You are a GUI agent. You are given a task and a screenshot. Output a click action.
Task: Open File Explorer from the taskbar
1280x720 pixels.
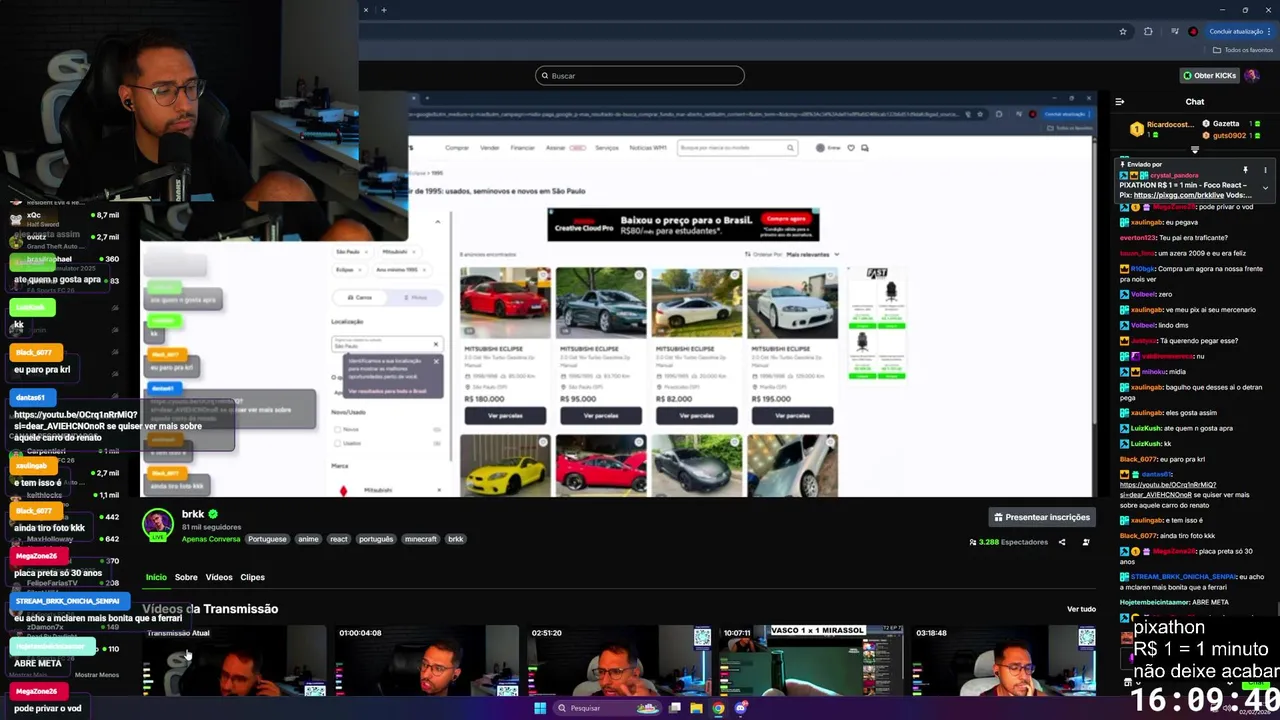696,708
